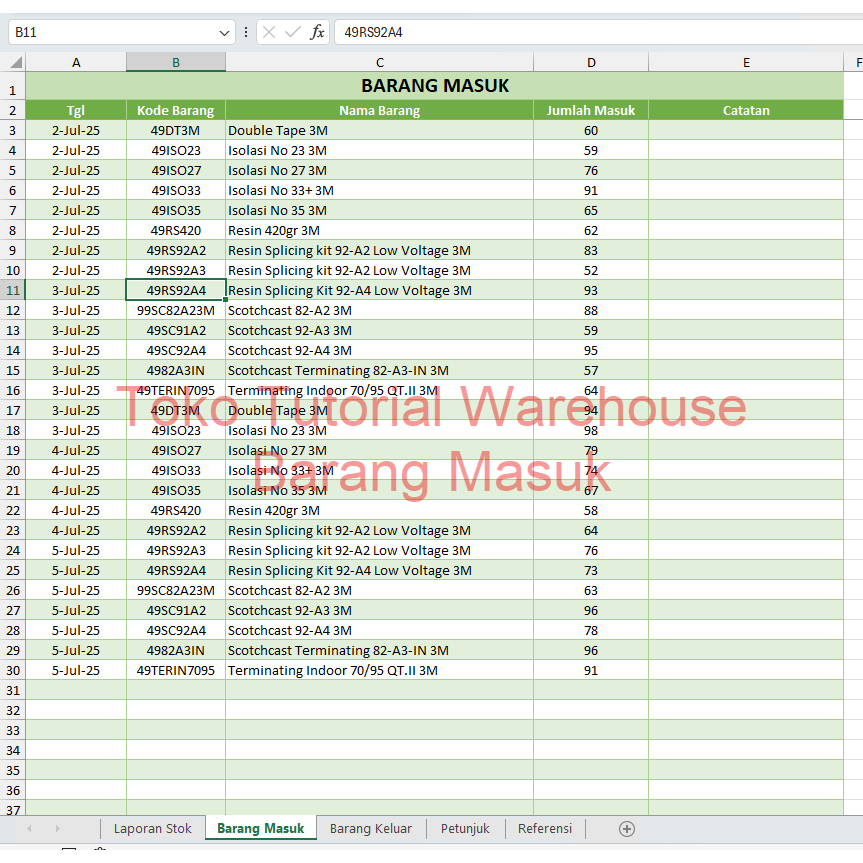Click the Jumlah Masuk header cell

tap(591, 110)
